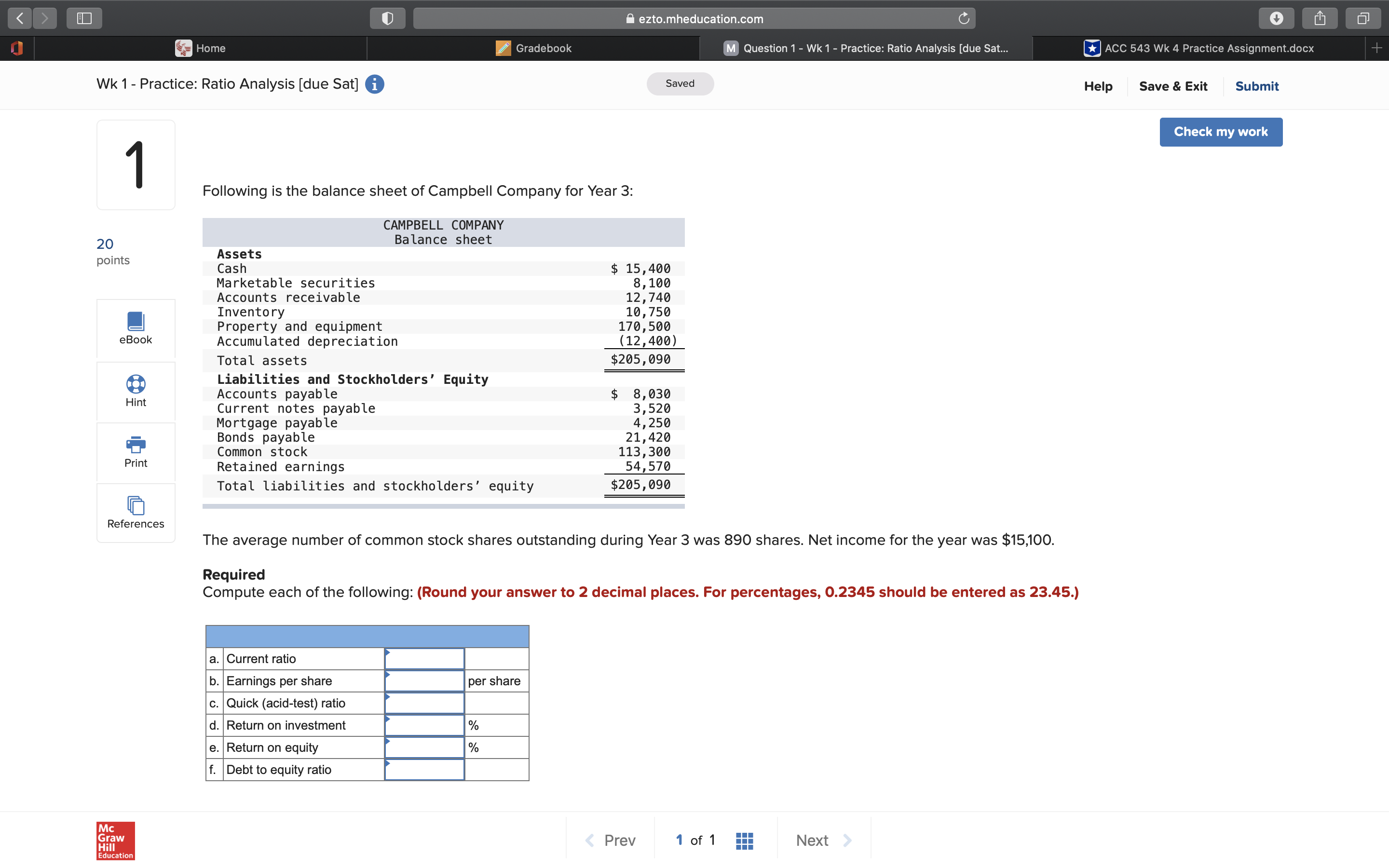Click the Current ratio answer field
The height and width of the screenshot is (868, 1389).
click(424, 658)
